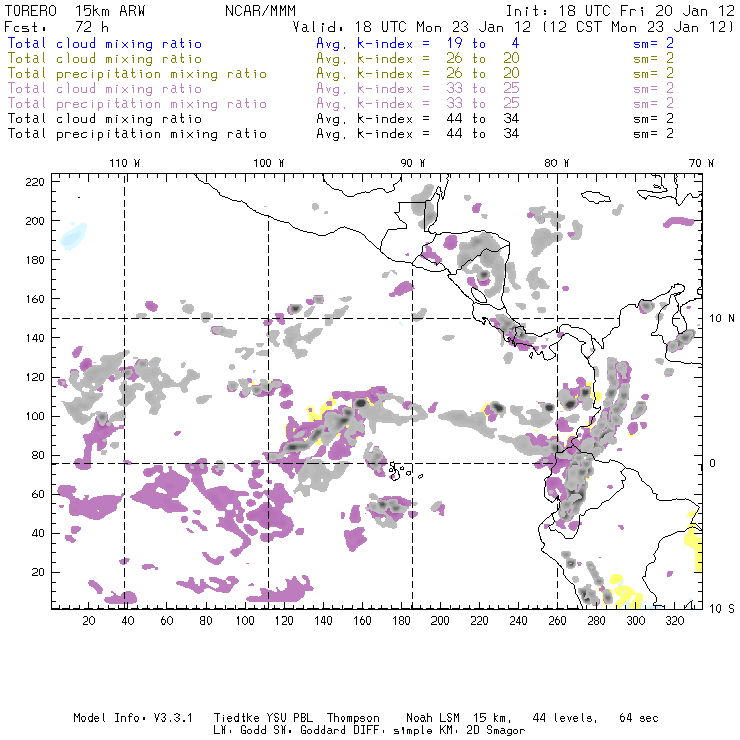Select the "80" tick on the horizontal axis

(x=206, y=621)
